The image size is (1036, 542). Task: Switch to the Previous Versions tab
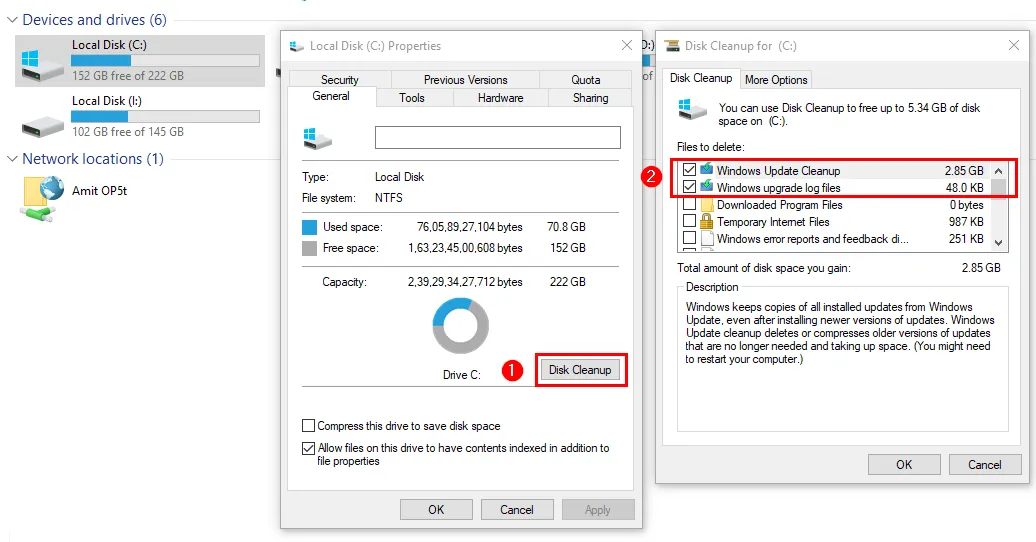(465, 80)
